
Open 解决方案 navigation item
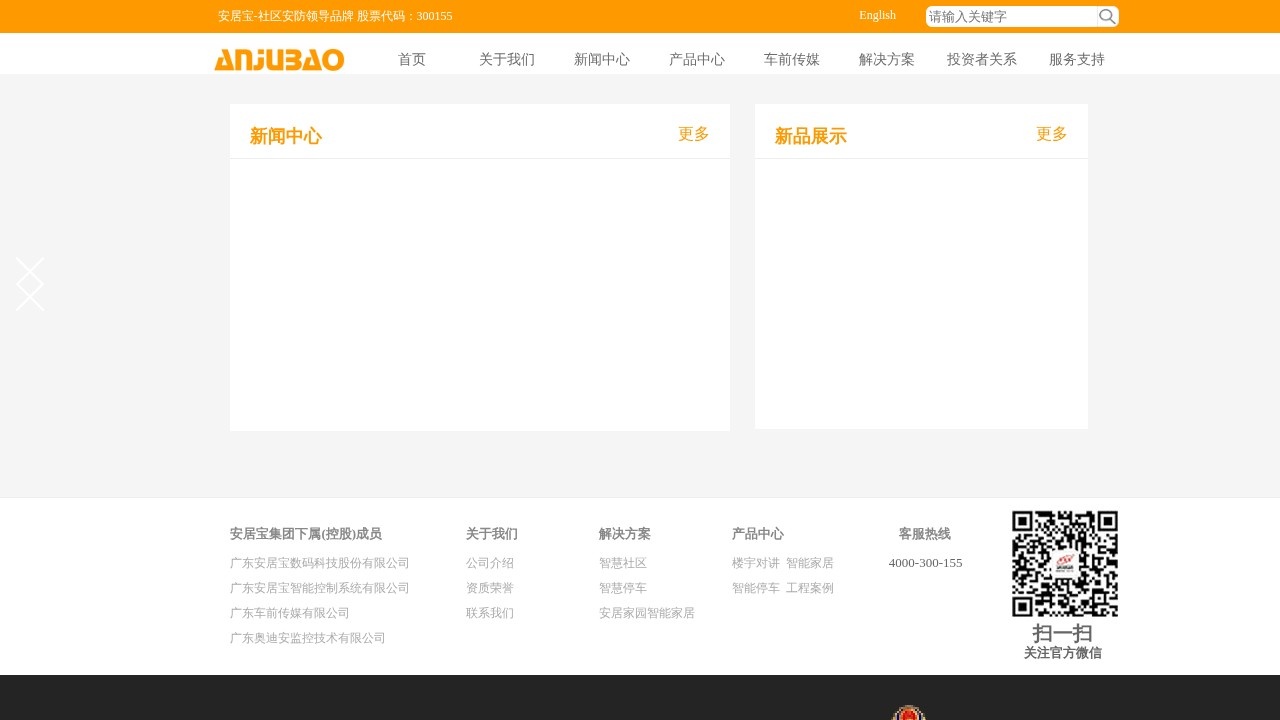(x=887, y=59)
